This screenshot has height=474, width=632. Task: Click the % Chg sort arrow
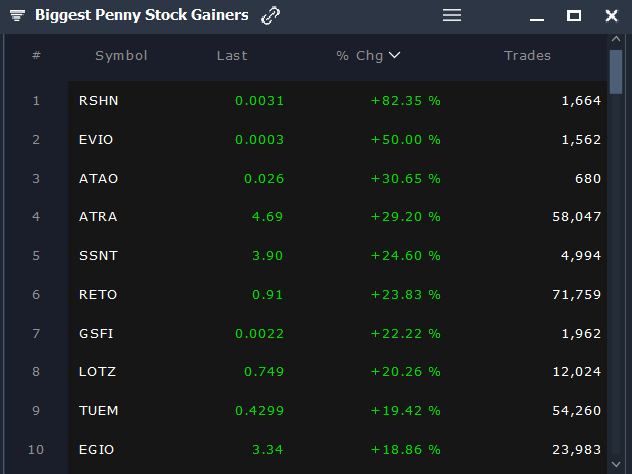point(395,55)
